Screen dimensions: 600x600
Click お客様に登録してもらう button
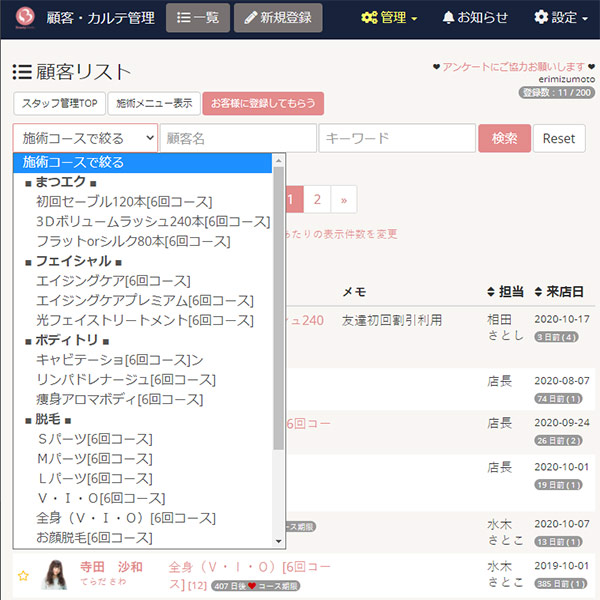pos(263,103)
